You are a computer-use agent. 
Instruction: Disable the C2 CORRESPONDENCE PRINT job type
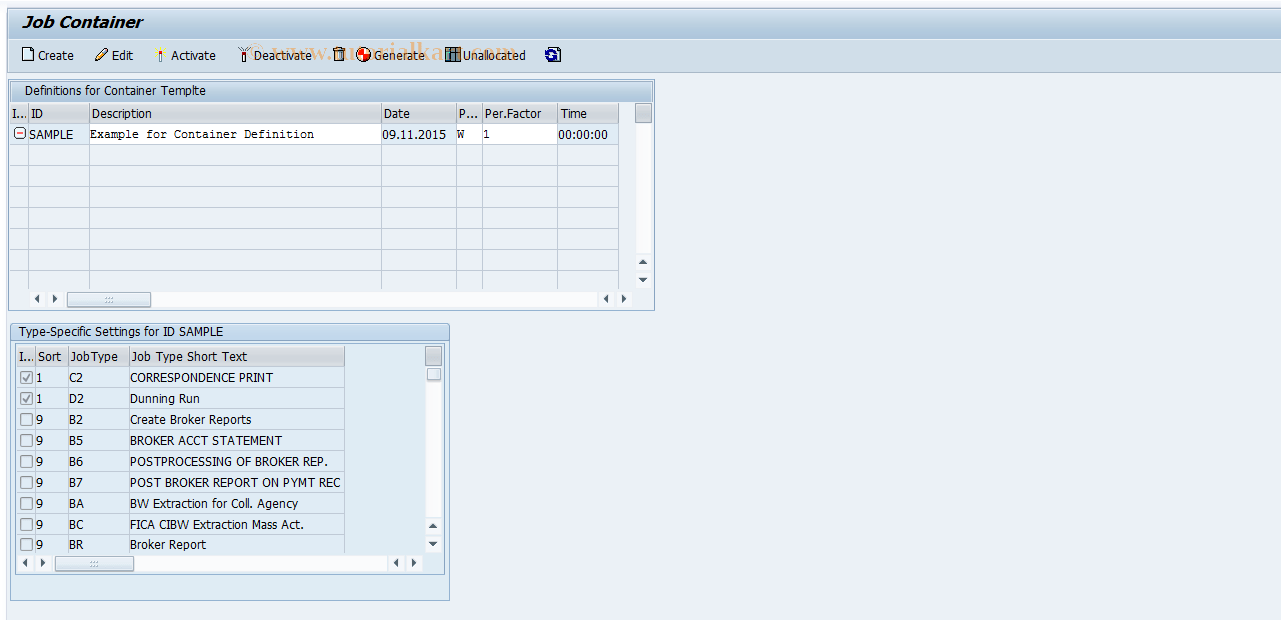tap(25, 377)
